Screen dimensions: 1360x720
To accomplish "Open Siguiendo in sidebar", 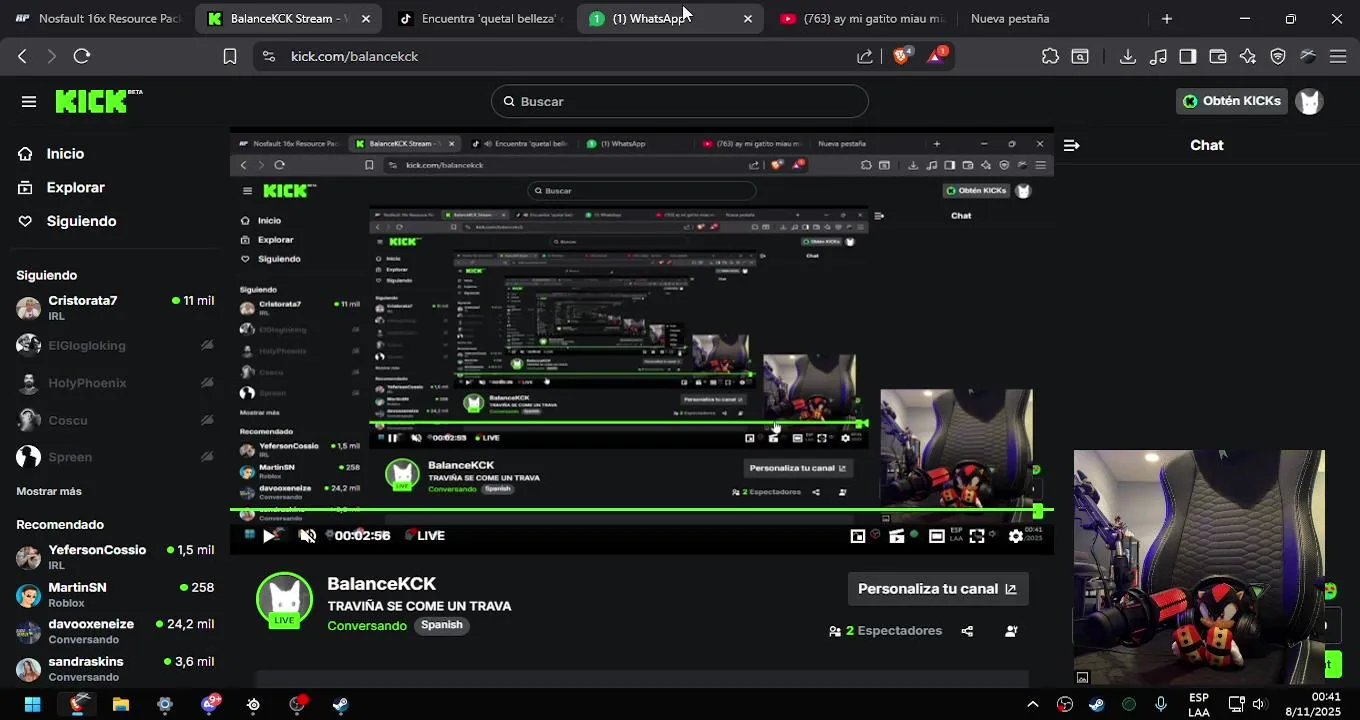I will click(x=67, y=221).
